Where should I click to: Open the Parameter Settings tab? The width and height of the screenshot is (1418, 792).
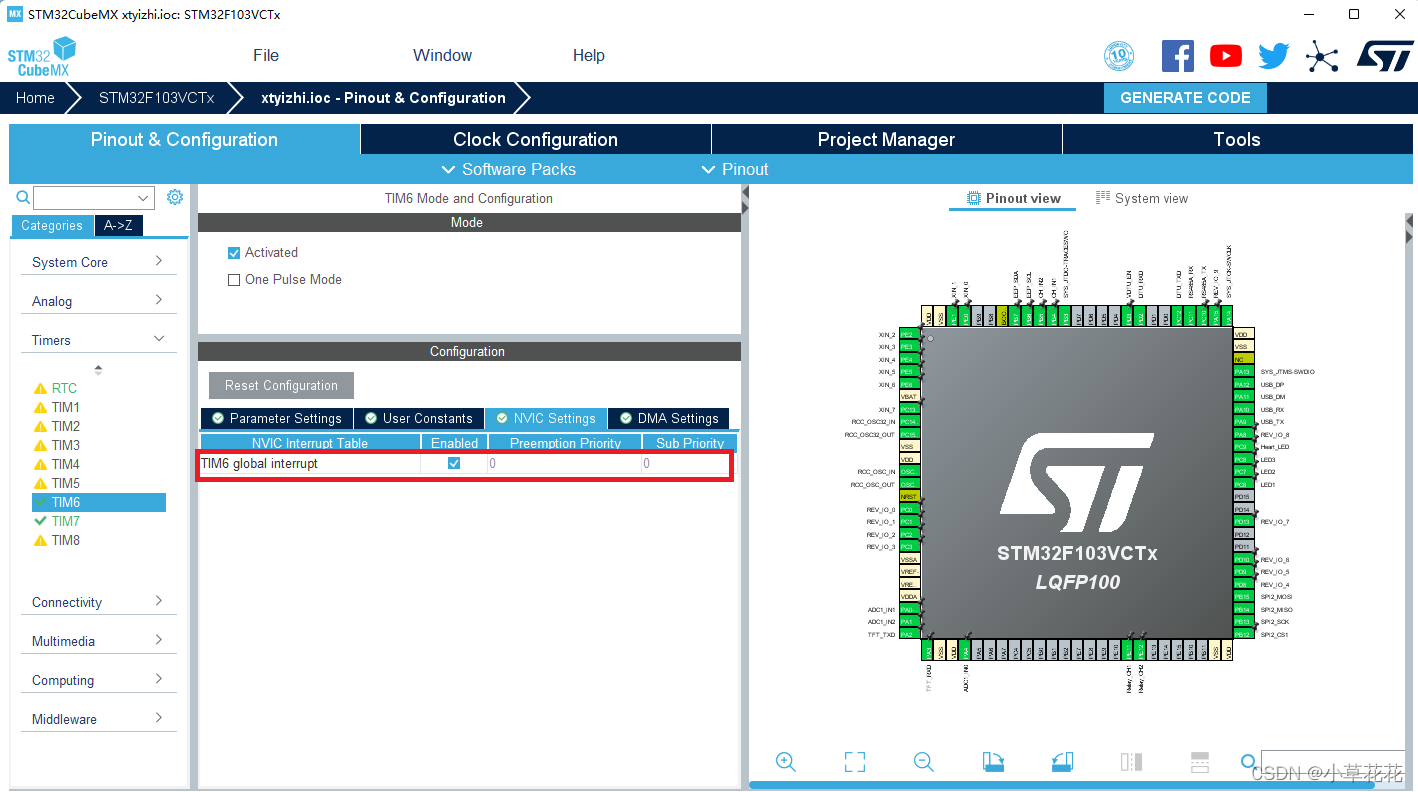(275, 418)
